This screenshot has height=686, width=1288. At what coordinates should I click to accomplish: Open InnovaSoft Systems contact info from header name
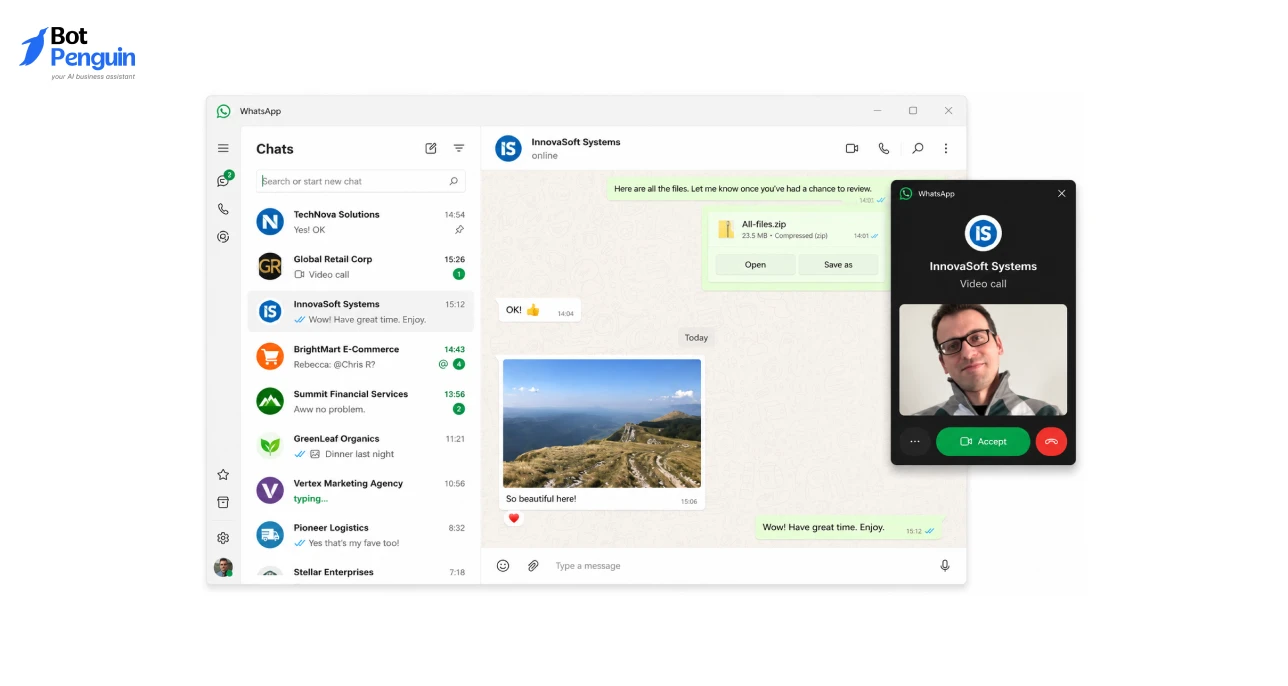576,142
